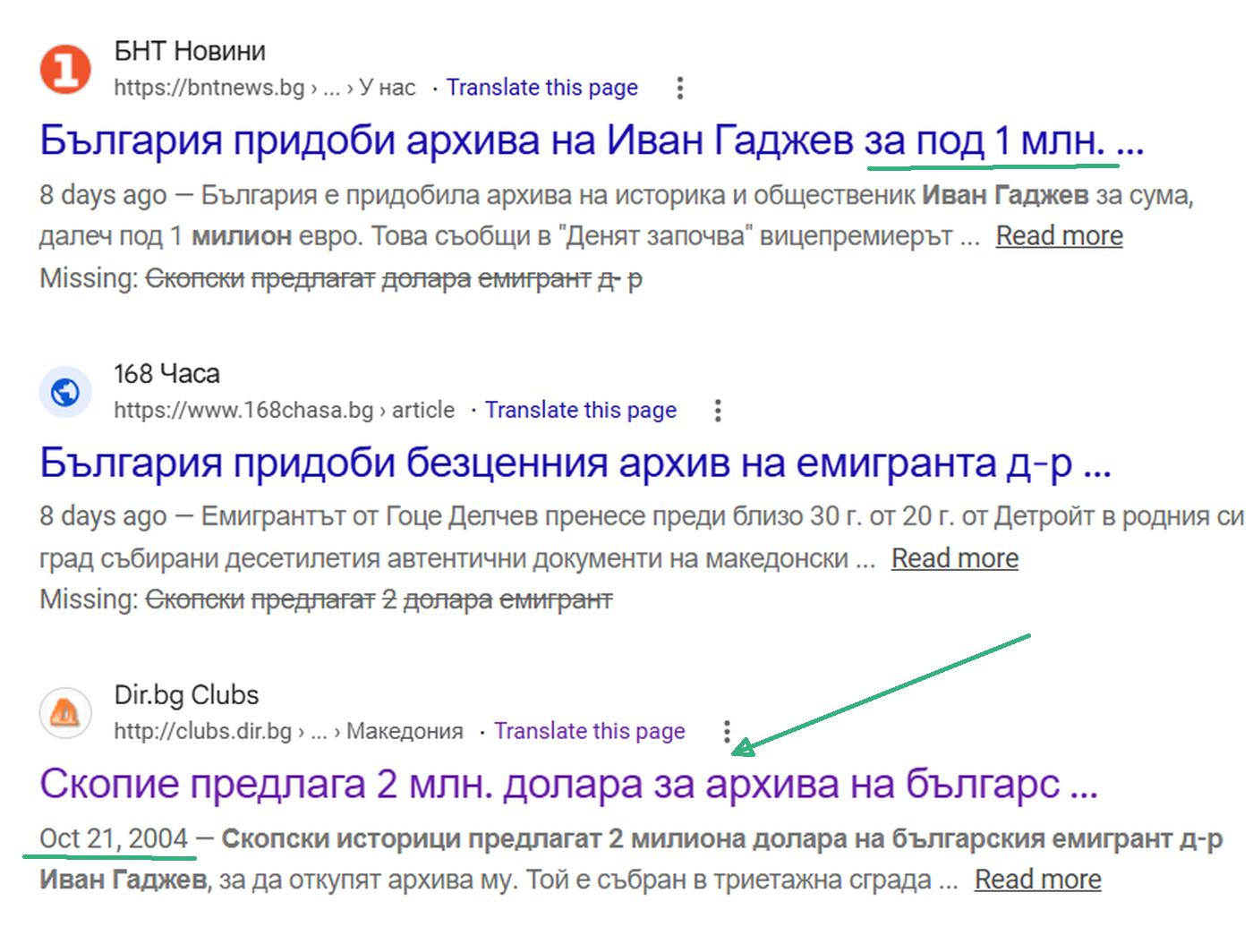Screen dimensions: 1253x952
Task: Click the БНТ Новини site favicon
Action: pyautogui.click(x=65, y=69)
